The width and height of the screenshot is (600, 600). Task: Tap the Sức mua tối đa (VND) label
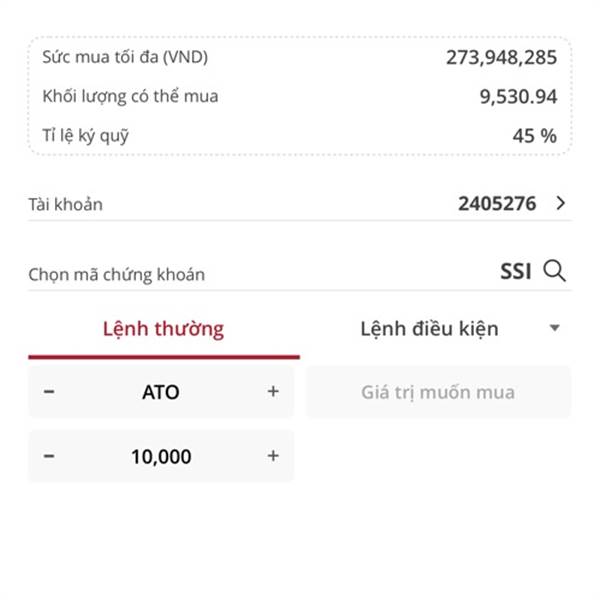click(x=125, y=57)
